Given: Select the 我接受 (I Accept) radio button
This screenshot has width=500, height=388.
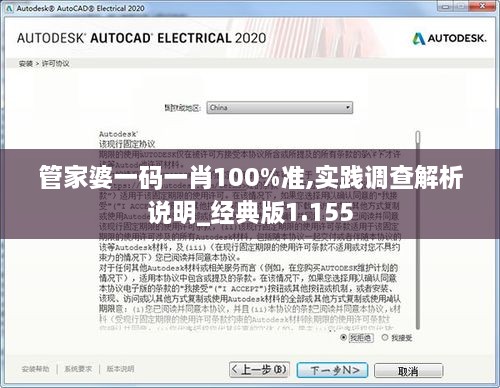Looking at the screenshot, I should pos(385,338).
